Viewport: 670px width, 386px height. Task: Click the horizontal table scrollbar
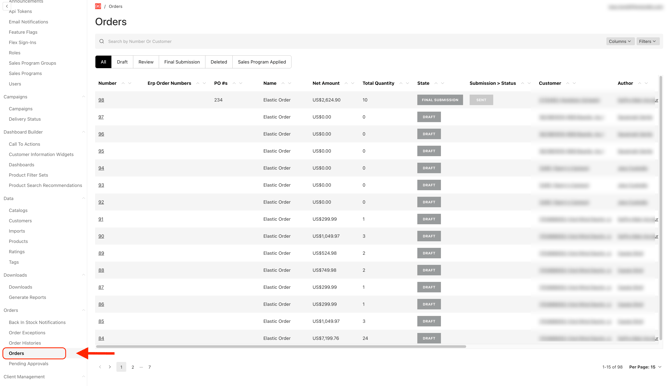tap(281, 346)
